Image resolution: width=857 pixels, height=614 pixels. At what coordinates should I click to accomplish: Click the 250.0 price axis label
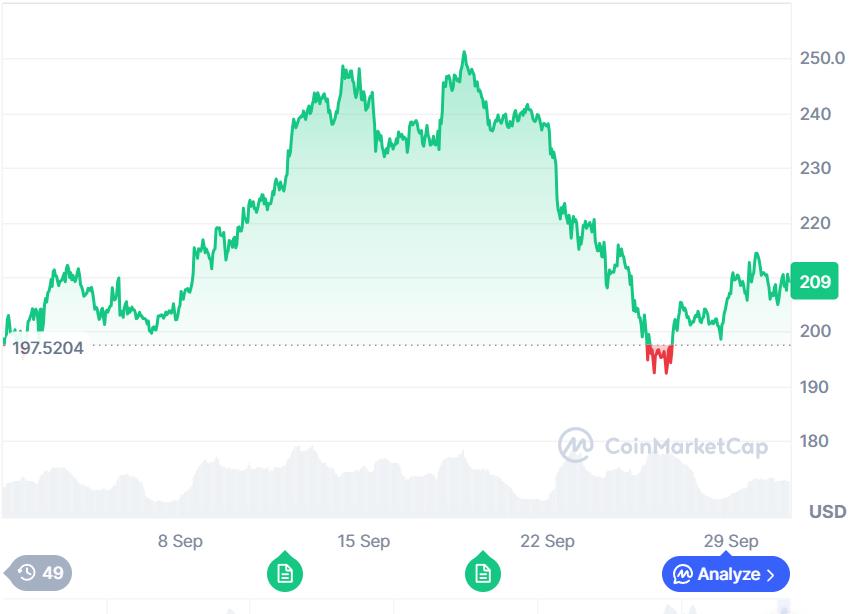click(822, 59)
